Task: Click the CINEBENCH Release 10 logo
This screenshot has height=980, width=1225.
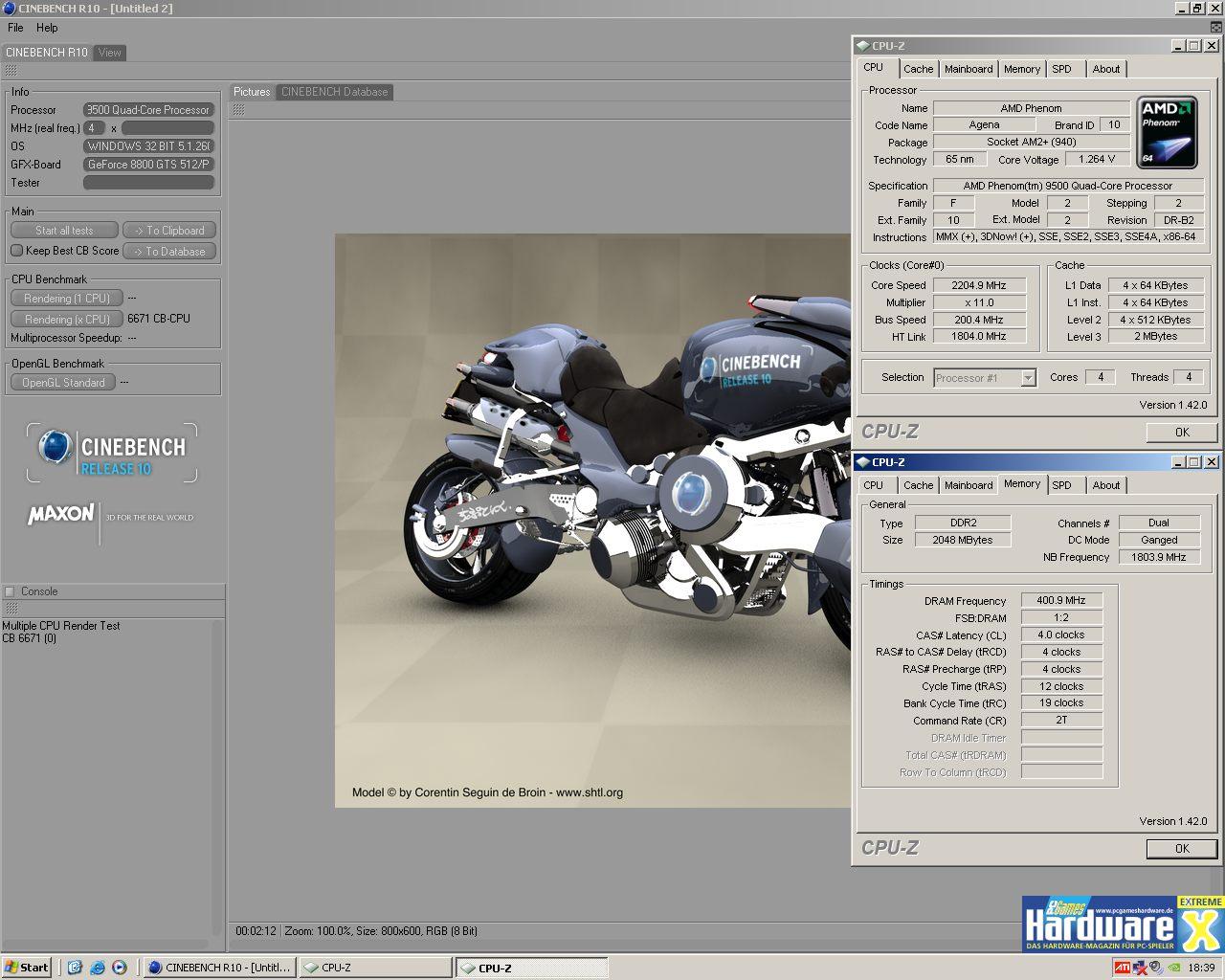Action: [x=112, y=454]
